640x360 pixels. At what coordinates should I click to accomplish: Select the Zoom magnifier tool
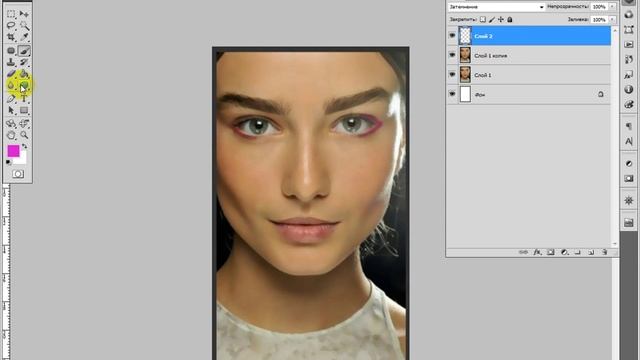pyautogui.click(x=24, y=135)
